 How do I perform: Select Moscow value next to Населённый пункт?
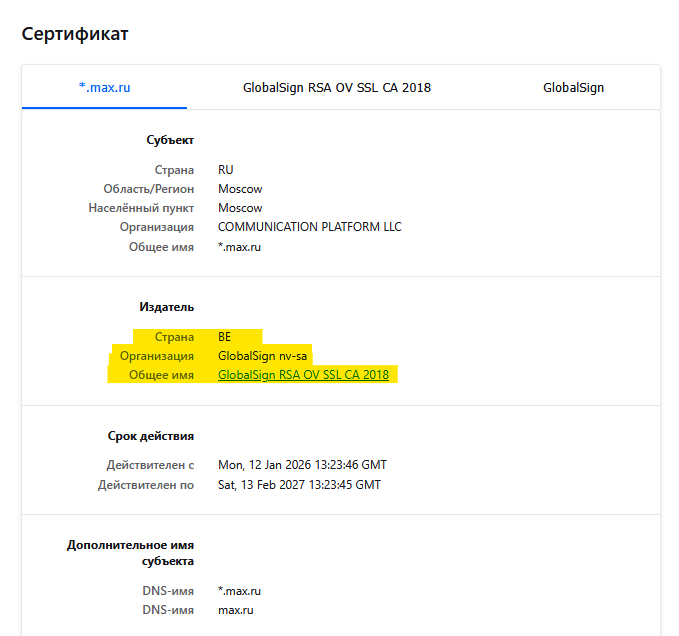[x=240, y=208]
